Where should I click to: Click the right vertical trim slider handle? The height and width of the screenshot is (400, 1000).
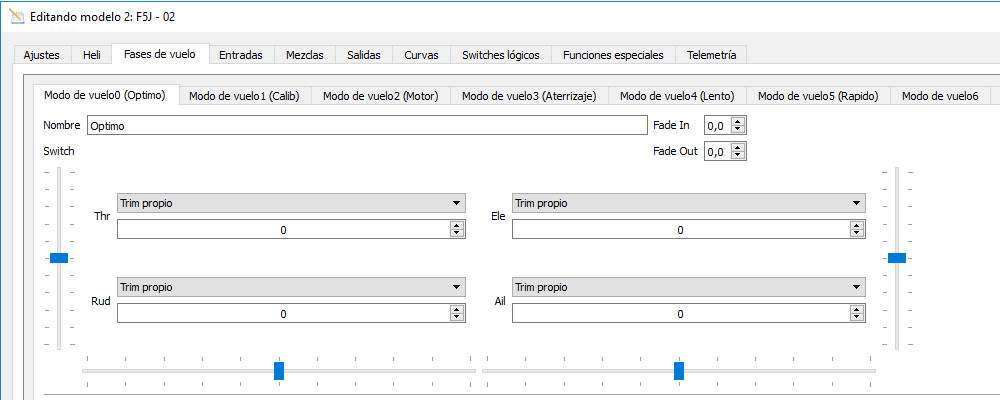click(x=897, y=258)
